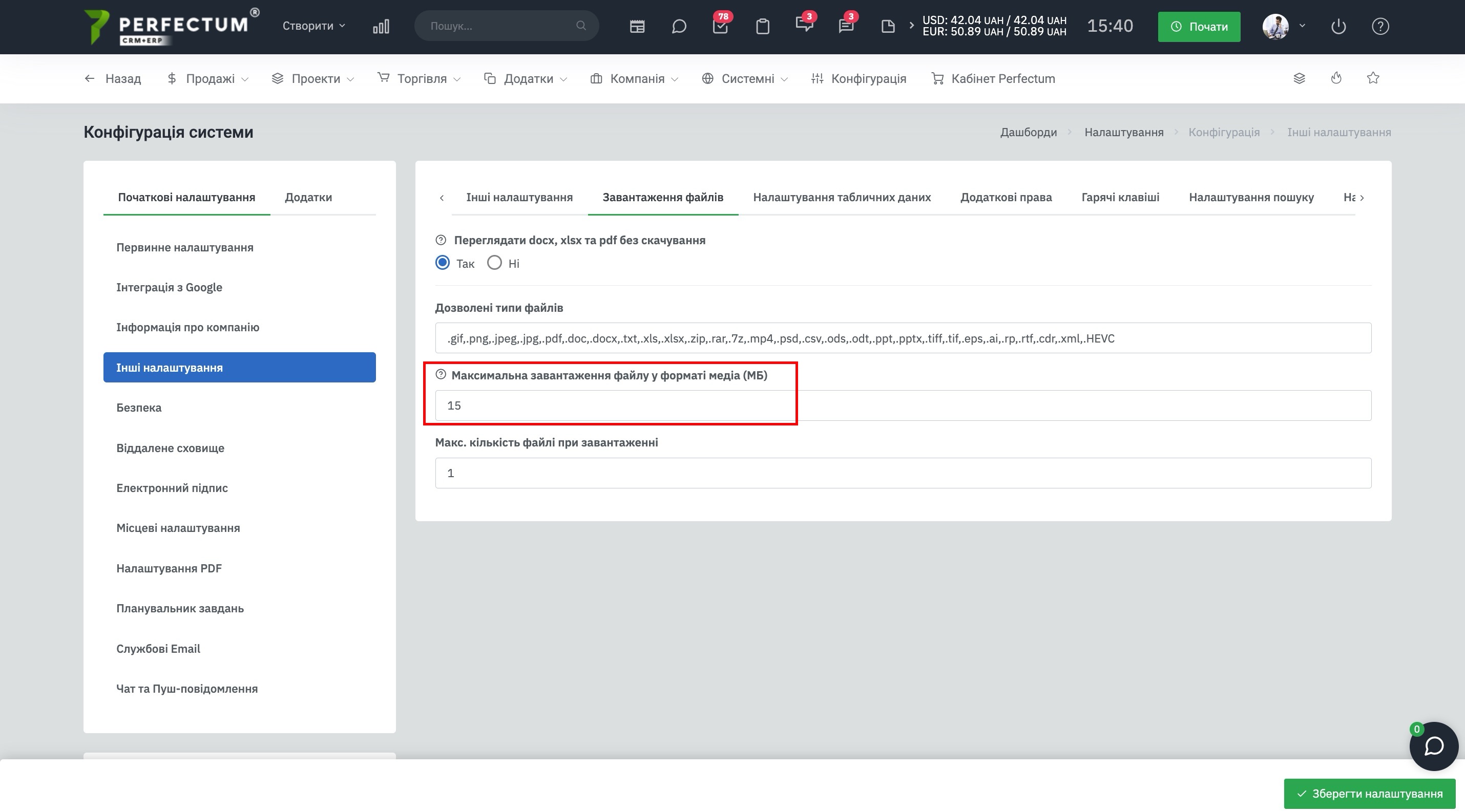Open tasks icon with 78 badge
The image size is (1465, 812).
[x=721, y=25]
